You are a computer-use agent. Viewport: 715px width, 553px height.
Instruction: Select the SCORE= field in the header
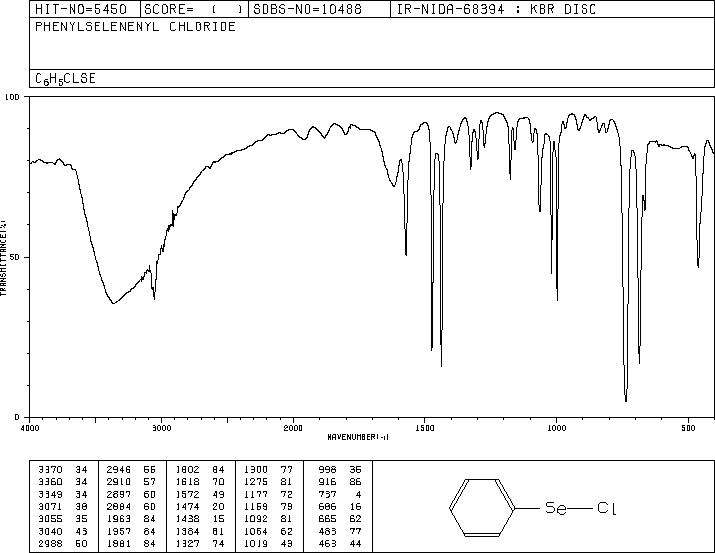point(194,9)
